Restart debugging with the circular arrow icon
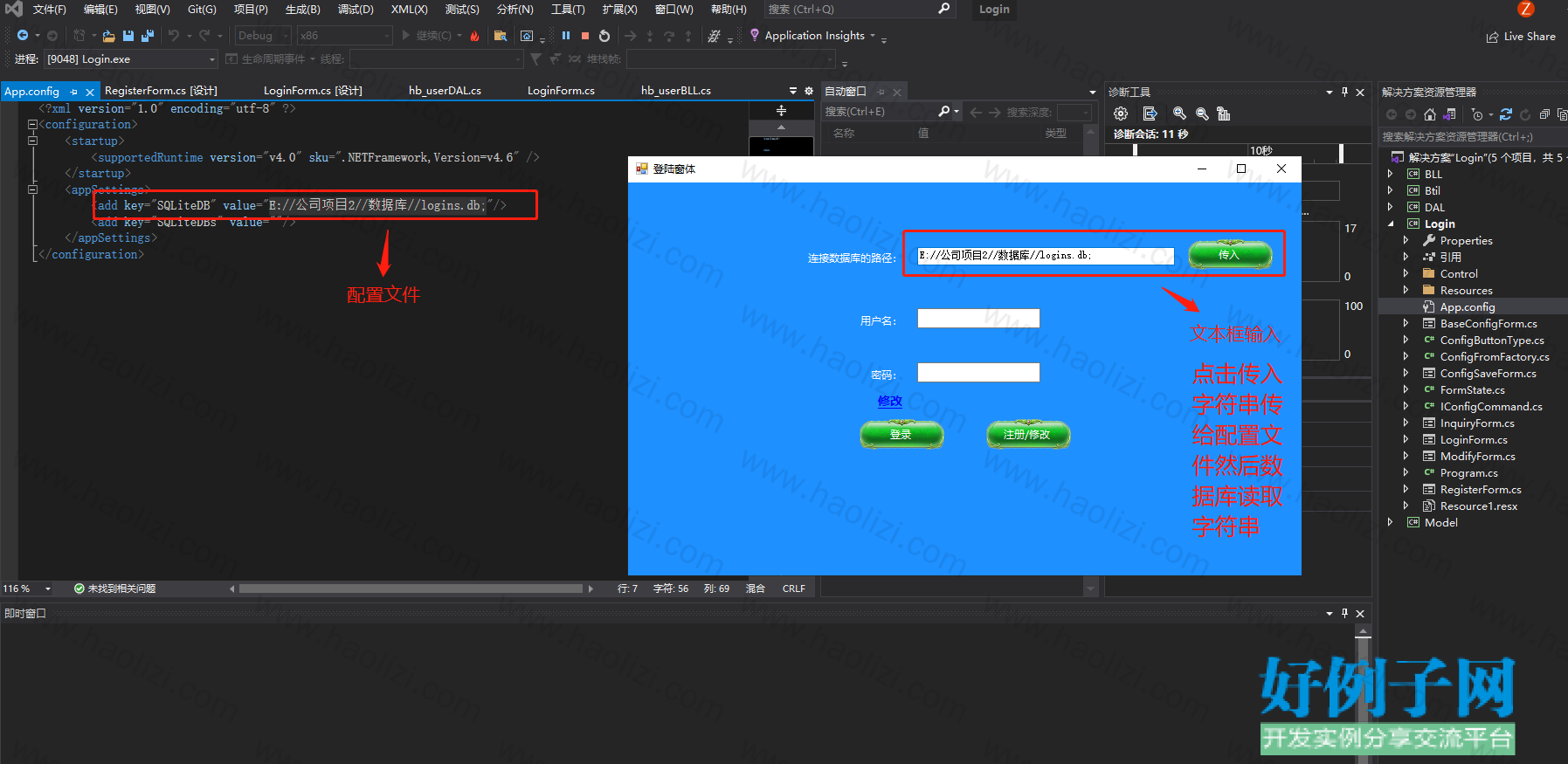Screen dimensions: 1568x764 pyautogui.click(x=604, y=36)
